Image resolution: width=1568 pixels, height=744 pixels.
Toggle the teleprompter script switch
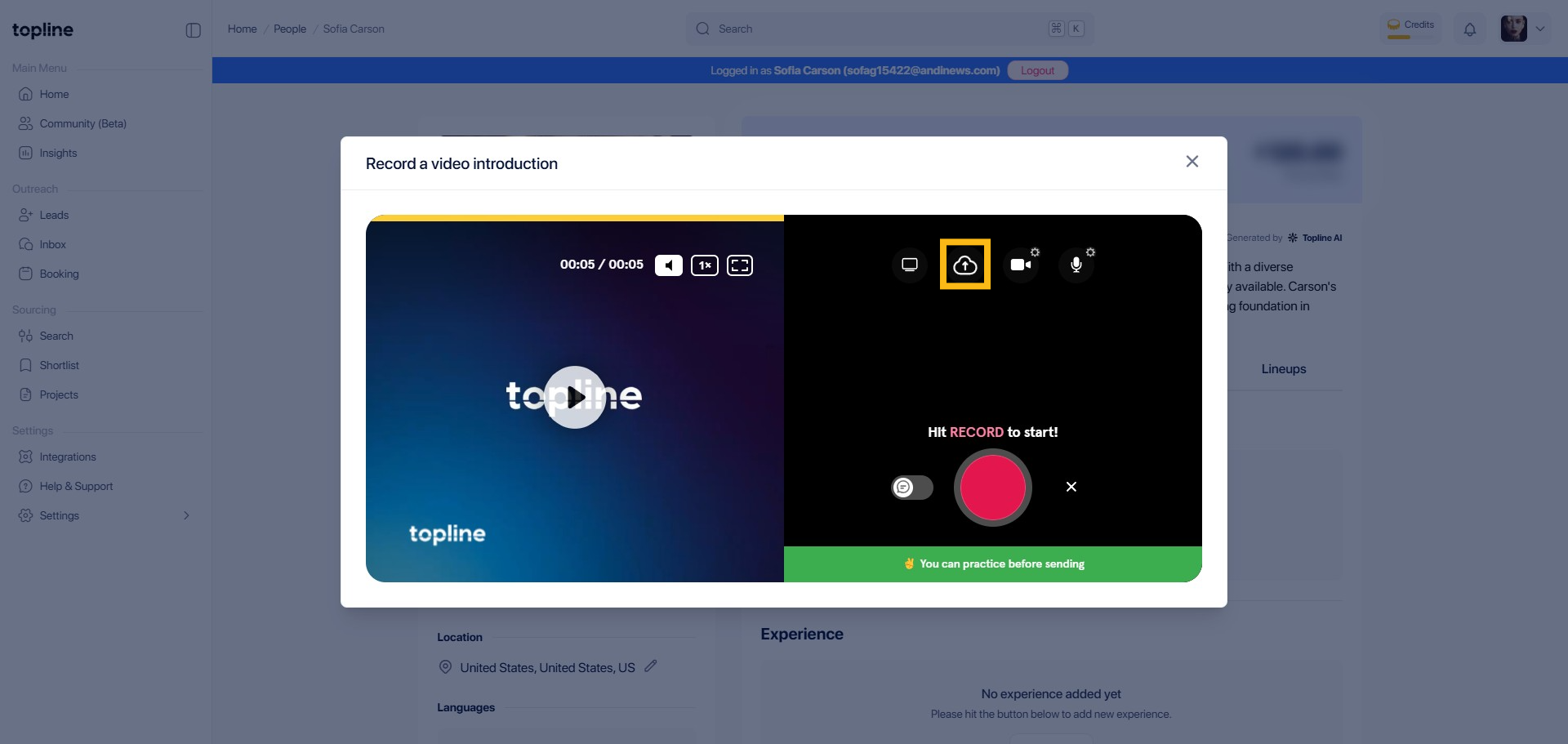(x=911, y=488)
